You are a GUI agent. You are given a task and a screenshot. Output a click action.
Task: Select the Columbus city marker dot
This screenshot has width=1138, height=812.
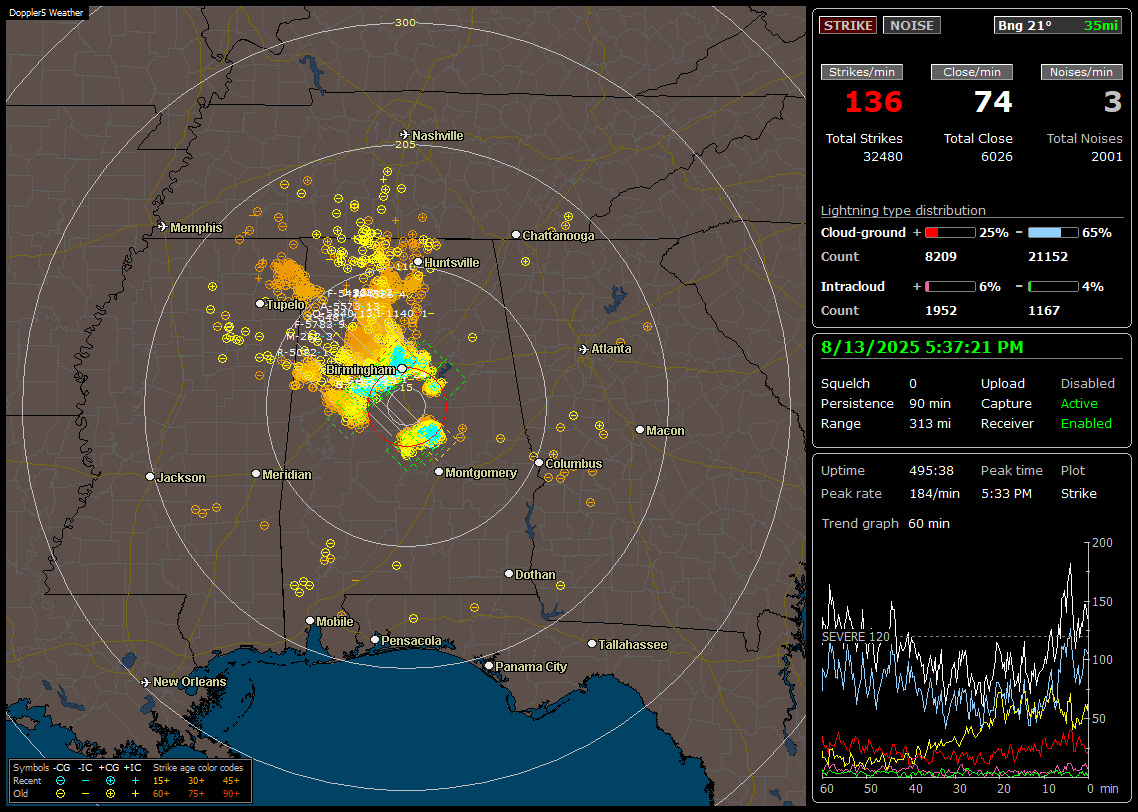pos(539,462)
